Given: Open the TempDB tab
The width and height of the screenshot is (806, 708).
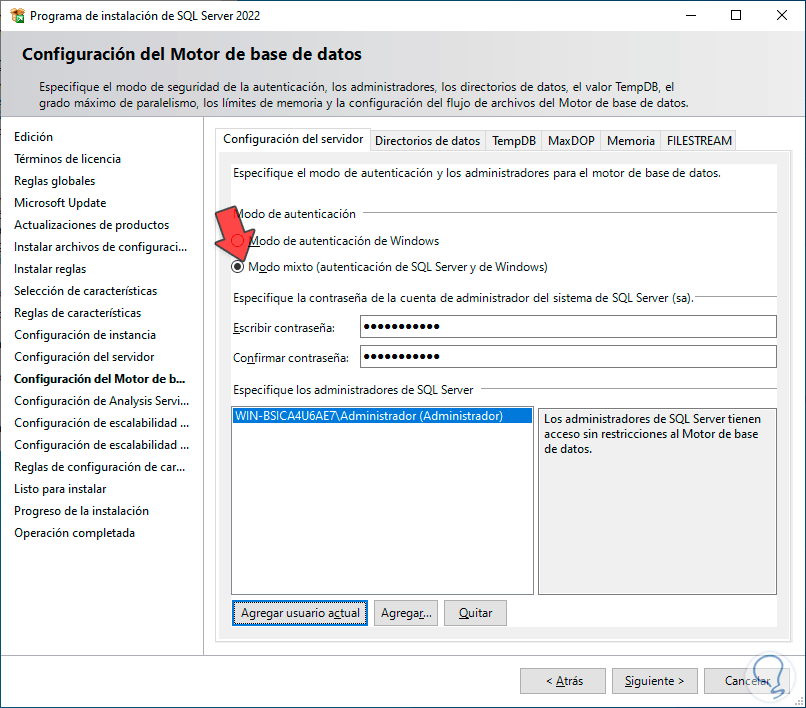Looking at the screenshot, I should pos(514,140).
